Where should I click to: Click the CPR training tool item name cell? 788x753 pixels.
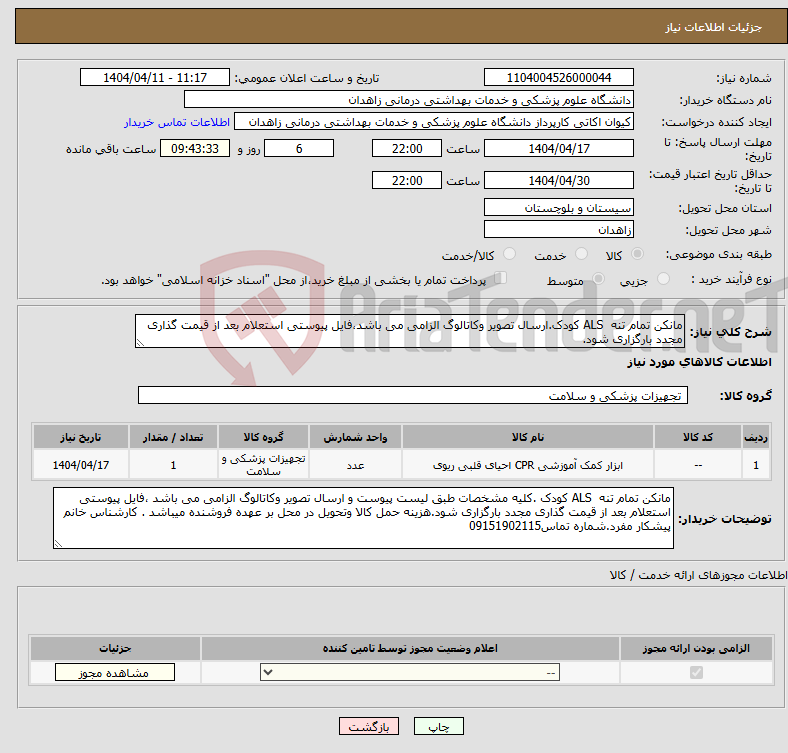[x=528, y=465]
